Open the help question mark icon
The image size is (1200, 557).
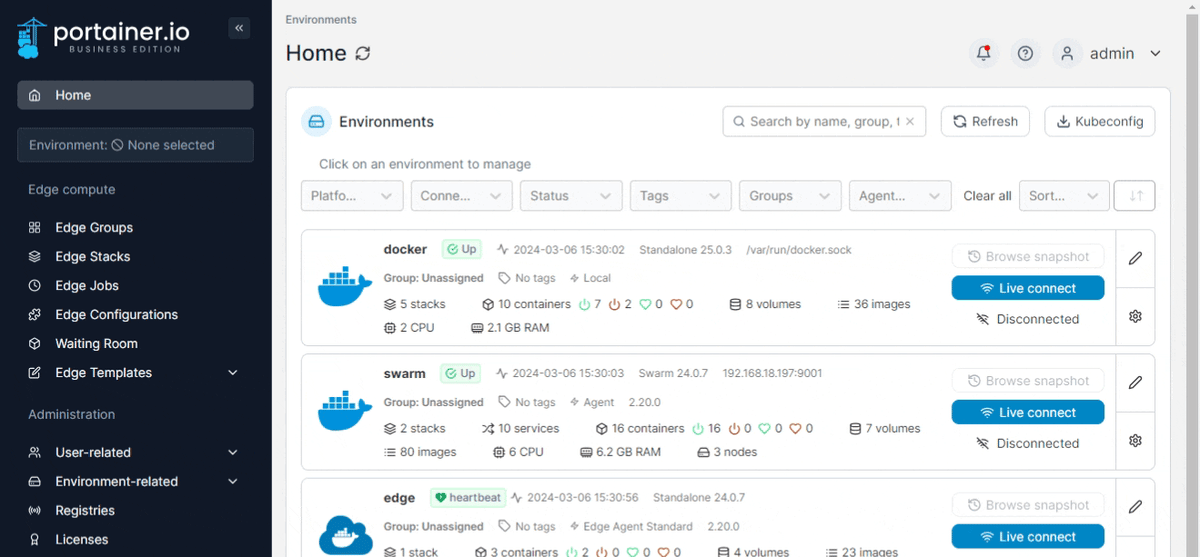click(x=1025, y=54)
